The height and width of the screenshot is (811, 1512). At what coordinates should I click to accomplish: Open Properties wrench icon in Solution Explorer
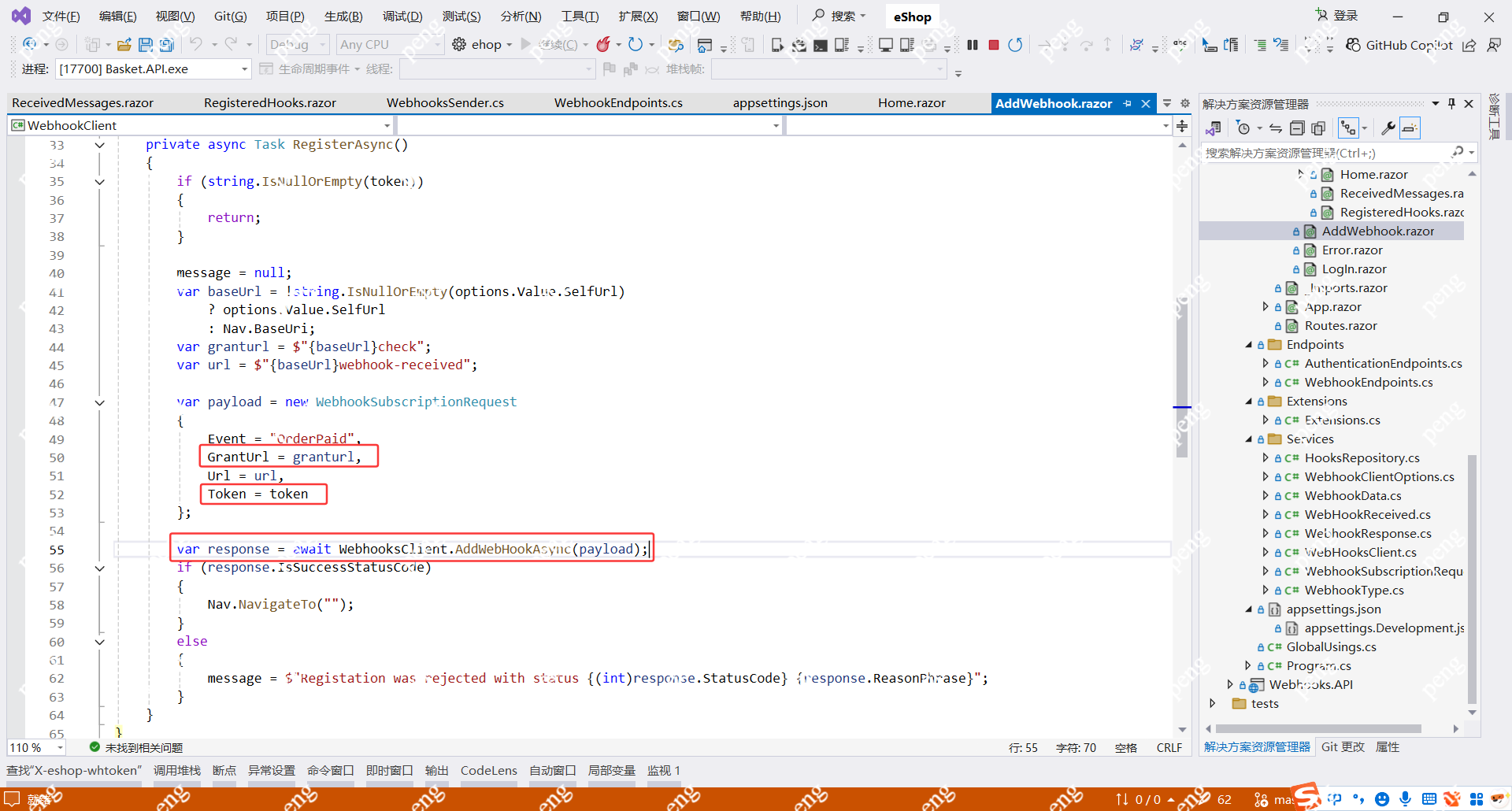1388,128
